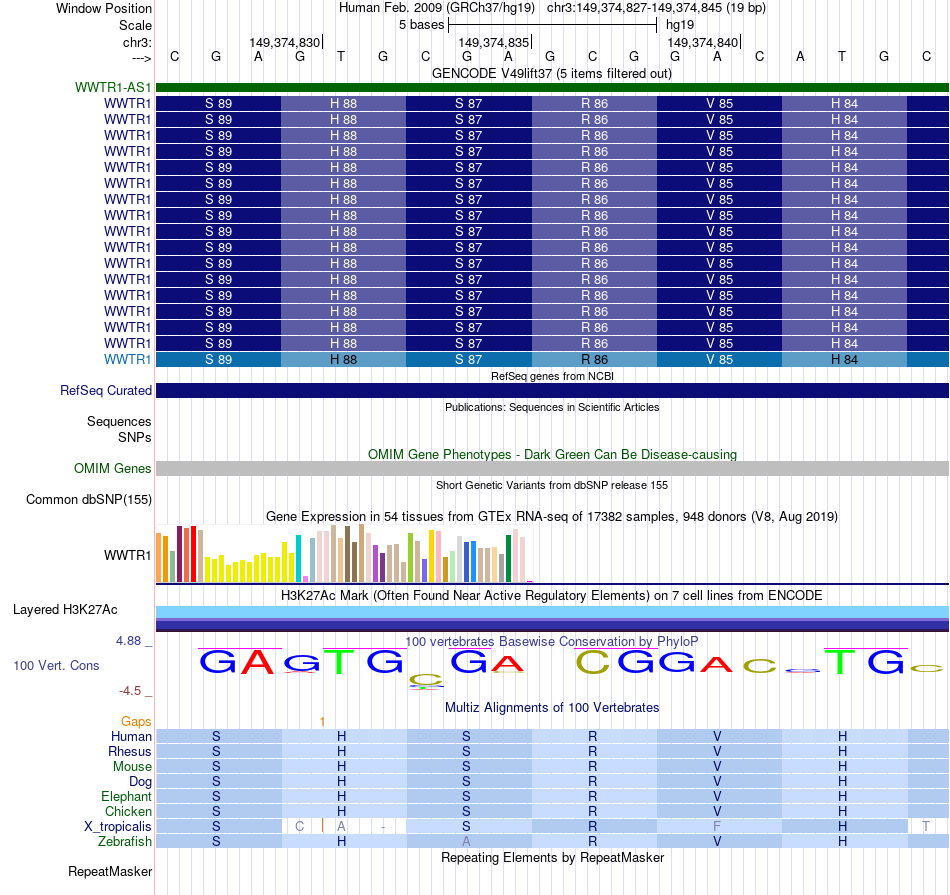The height and width of the screenshot is (895, 950).
Task: Click the hg19 text beside scale bar
Action: point(680,25)
